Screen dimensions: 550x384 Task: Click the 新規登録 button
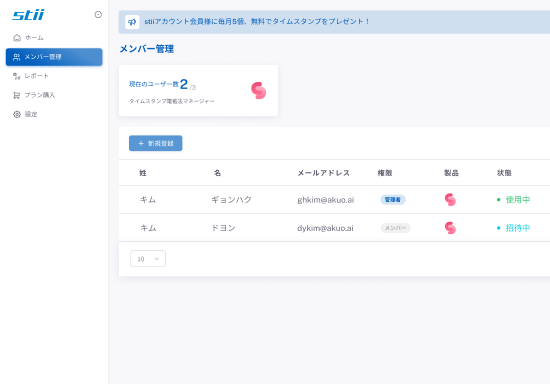[155, 143]
